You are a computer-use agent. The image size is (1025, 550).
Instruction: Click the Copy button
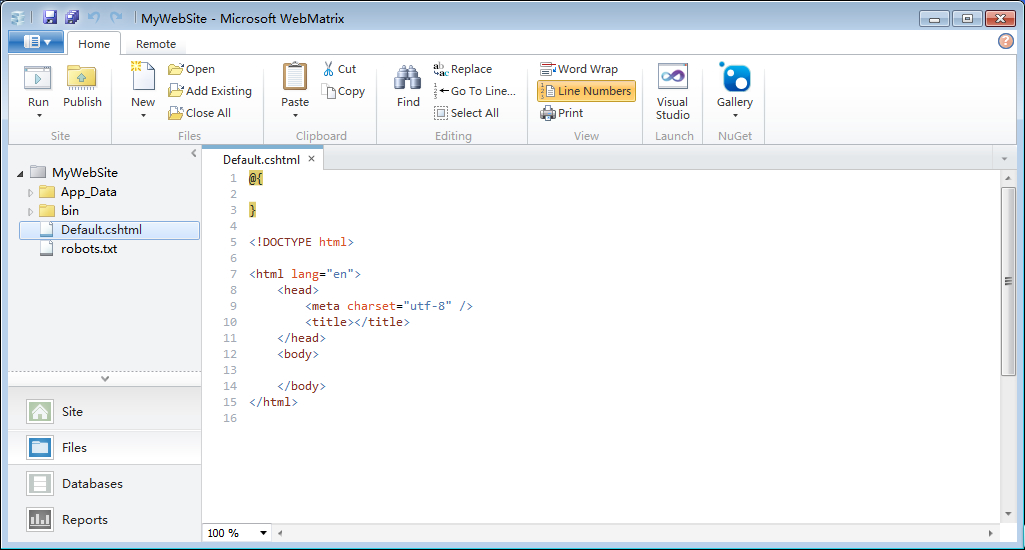(344, 91)
